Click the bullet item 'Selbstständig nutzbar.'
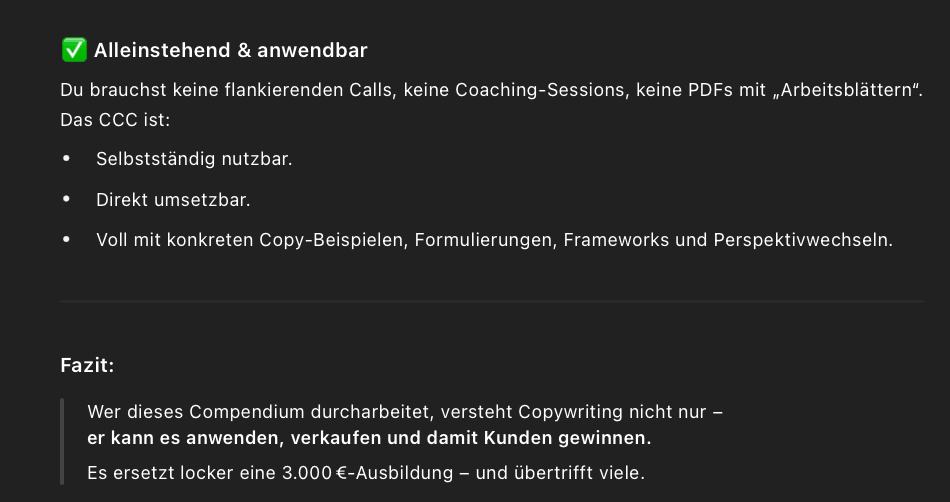Viewport: 950px width, 502px height. (x=194, y=159)
